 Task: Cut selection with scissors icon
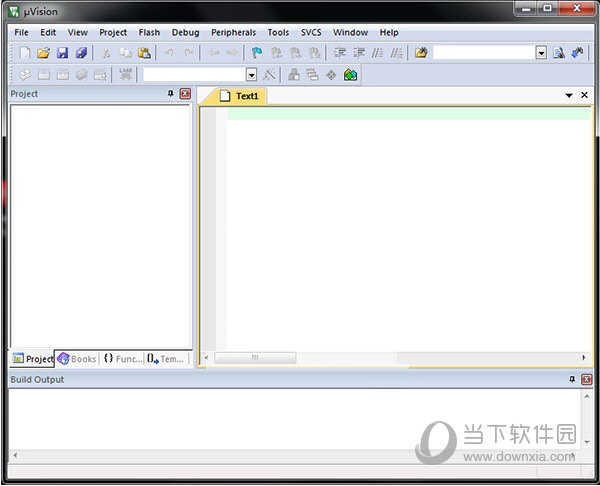106,53
